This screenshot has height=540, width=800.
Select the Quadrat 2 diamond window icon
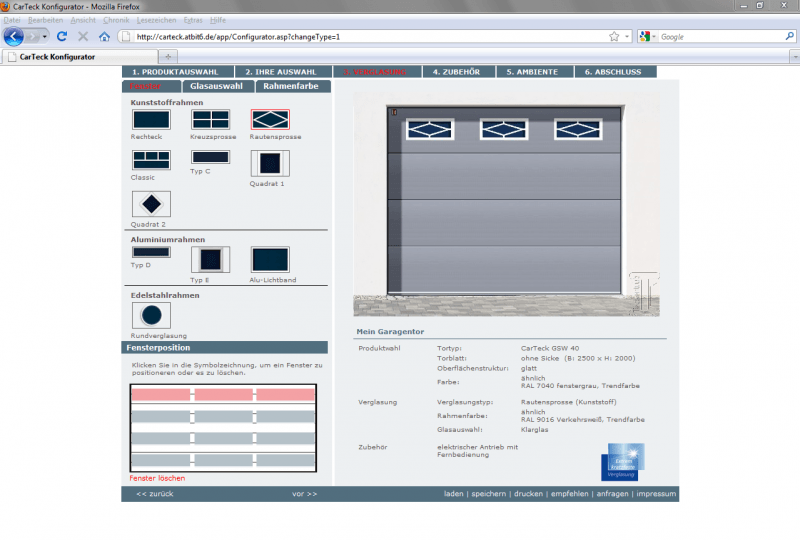tap(151, 204)
